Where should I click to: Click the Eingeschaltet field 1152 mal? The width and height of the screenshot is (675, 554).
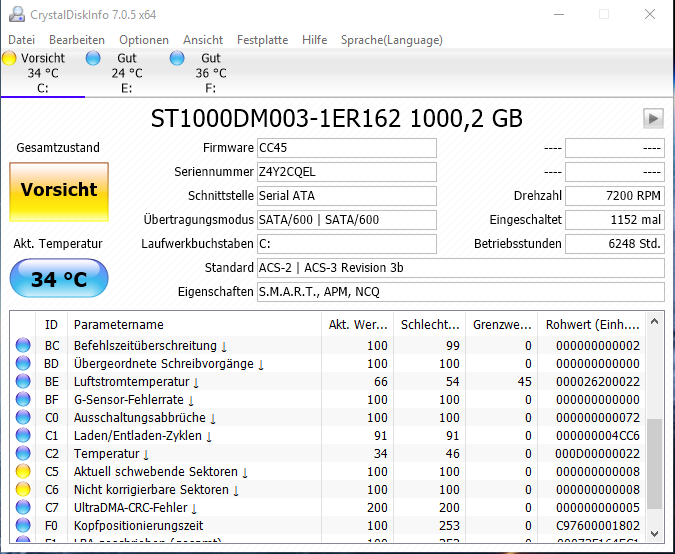pyautogui.click(x=615, y=220)
